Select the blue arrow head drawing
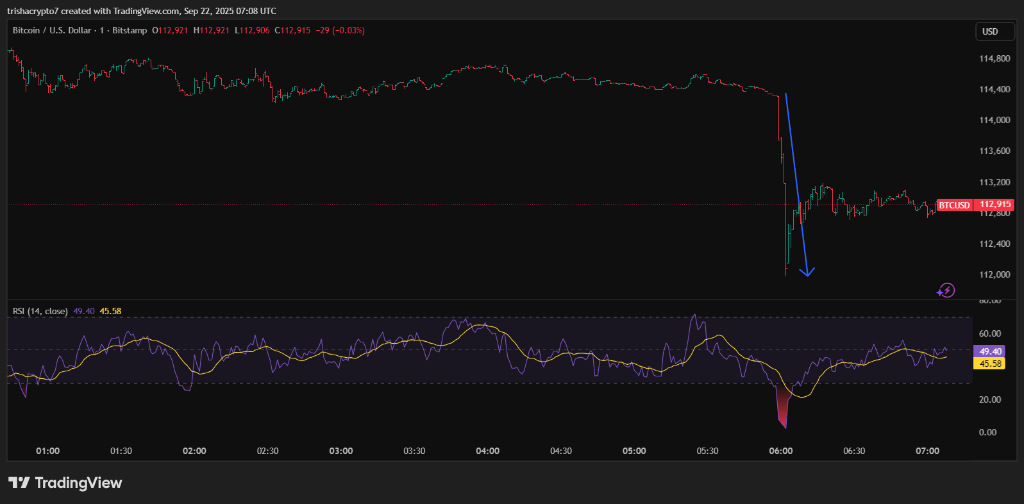1024x504 pixels. [808, 270]
